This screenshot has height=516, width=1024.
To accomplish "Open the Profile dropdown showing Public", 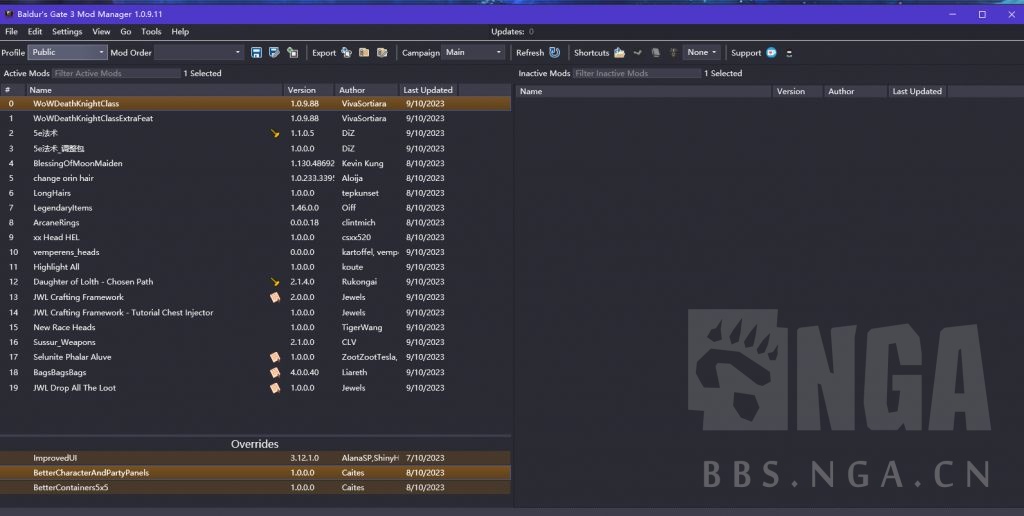I will click(x=67, y=52).
